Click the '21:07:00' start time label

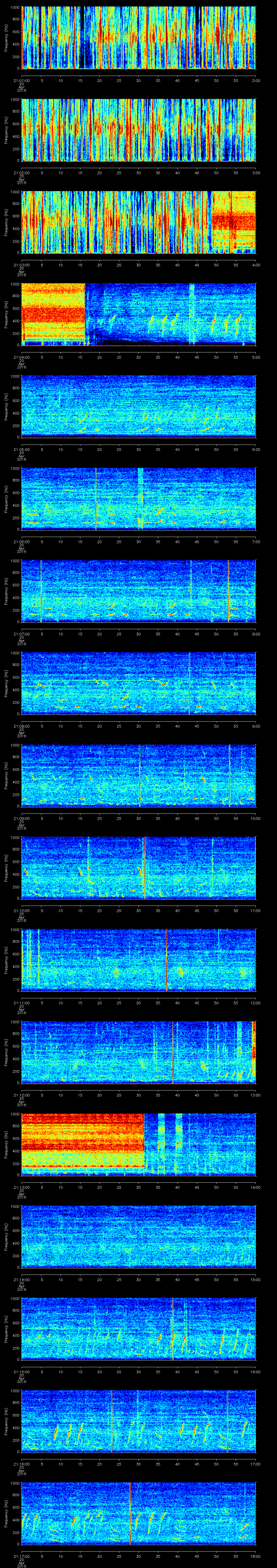pyautogui.click(x=22, y=634)
